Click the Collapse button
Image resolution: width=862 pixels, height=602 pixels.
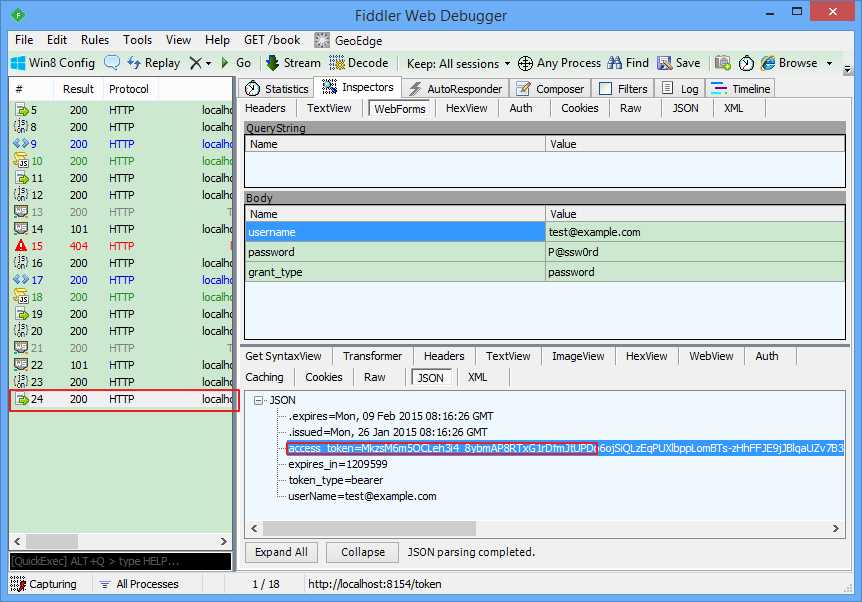click(x=362, y=552)
